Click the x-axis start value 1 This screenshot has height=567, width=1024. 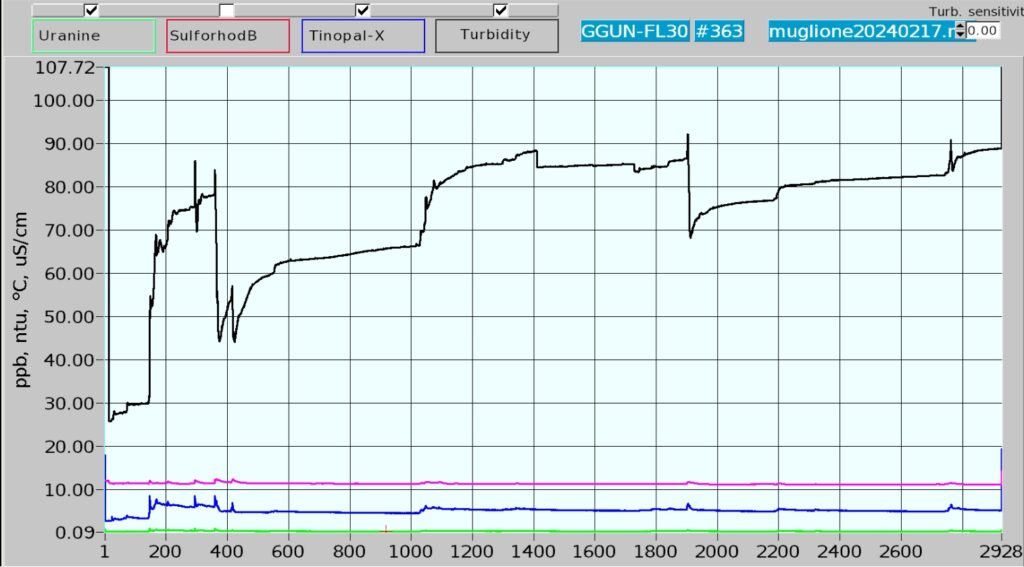point(105,551)
